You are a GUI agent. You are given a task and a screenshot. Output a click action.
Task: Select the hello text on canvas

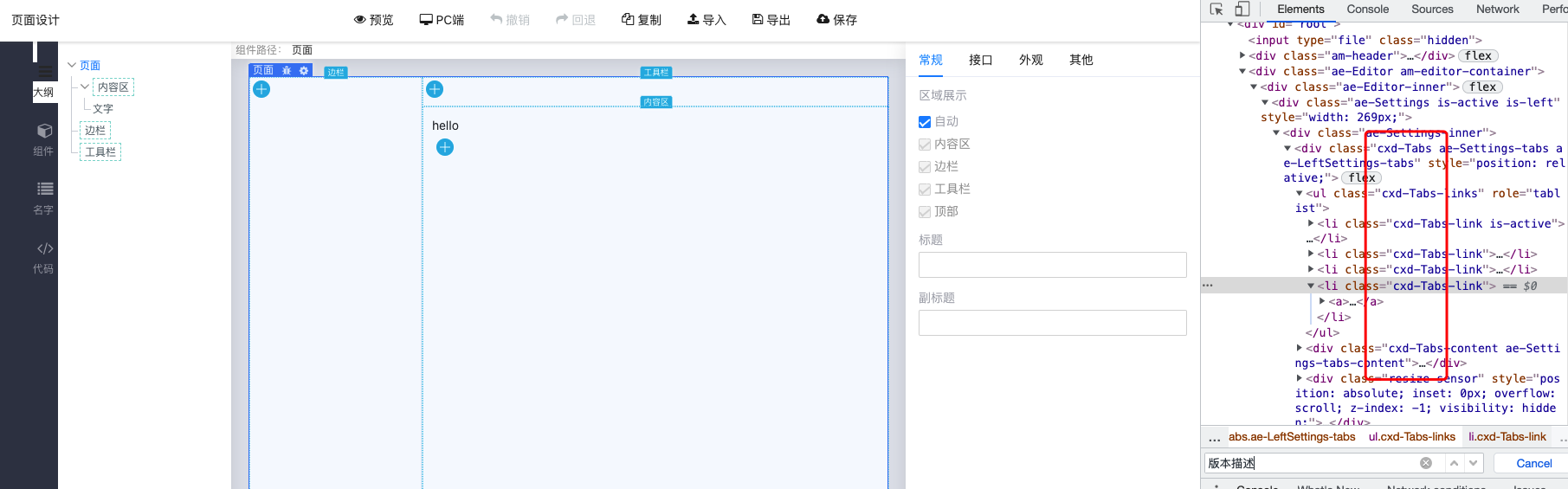[446, 125]
